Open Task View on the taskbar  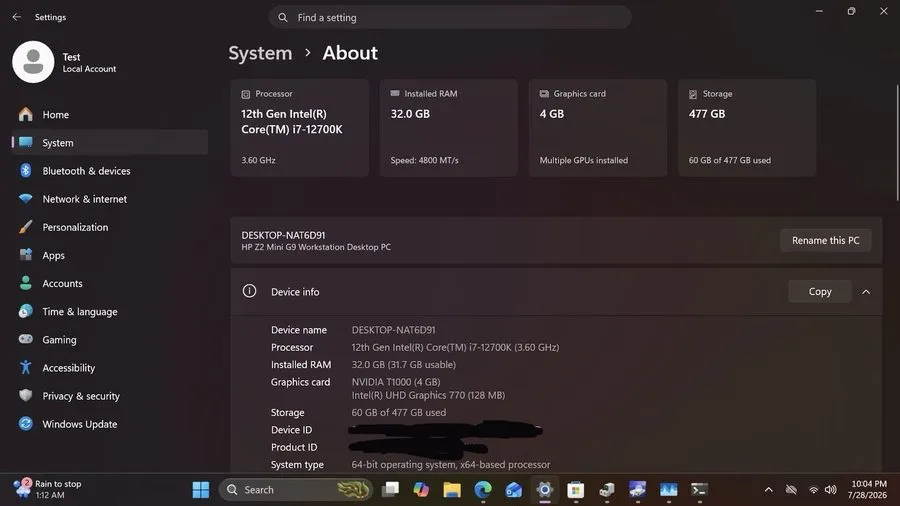(x=390, y=489)
